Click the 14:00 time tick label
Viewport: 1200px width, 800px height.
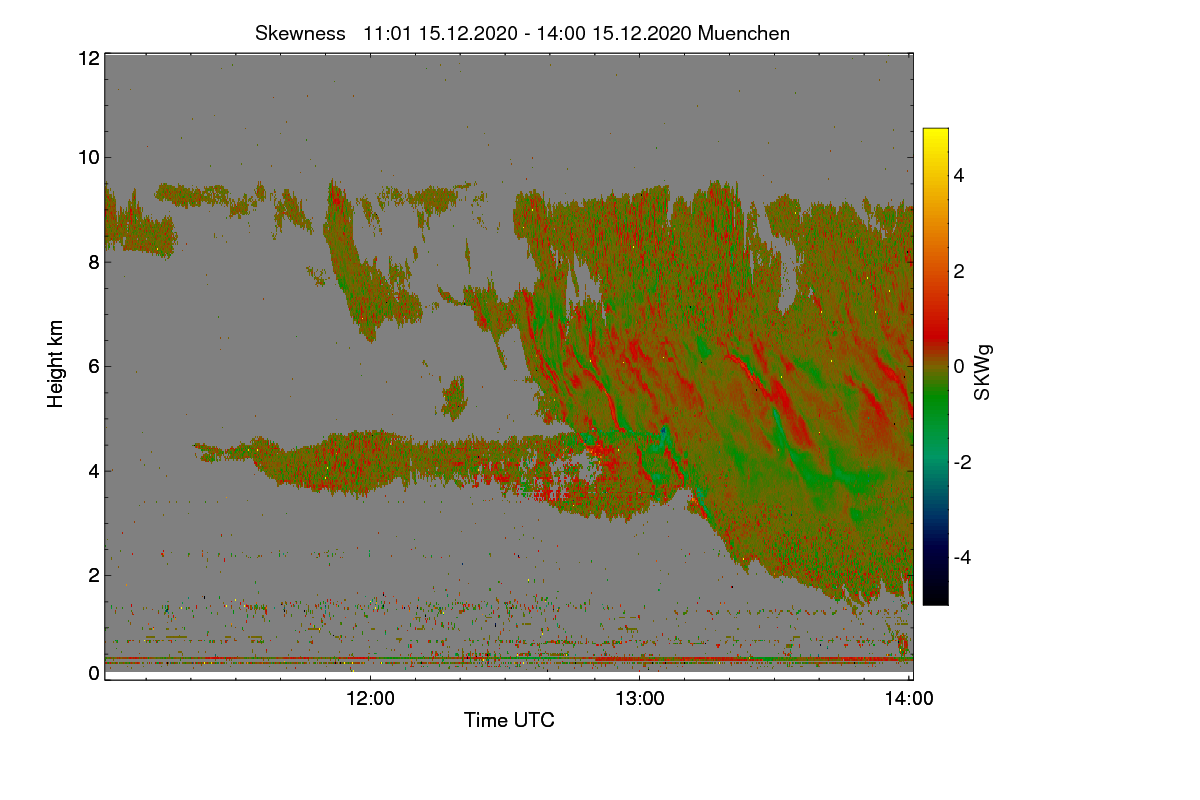(x=909, y=700)
